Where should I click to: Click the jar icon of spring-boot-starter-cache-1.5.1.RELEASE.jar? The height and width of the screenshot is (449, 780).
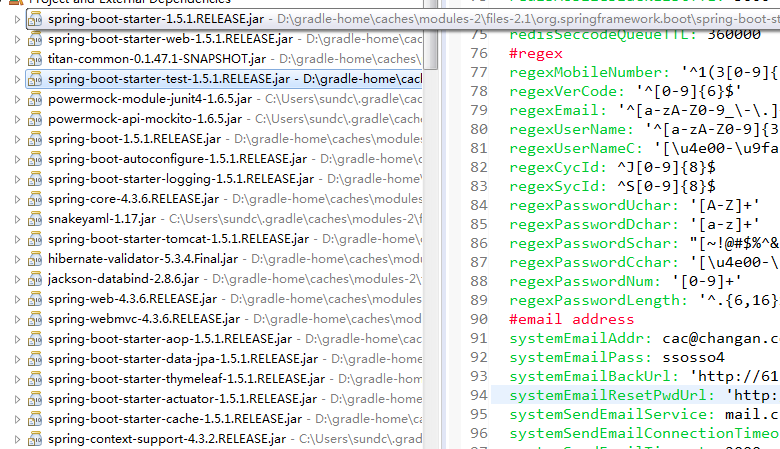tap(35, 419)
